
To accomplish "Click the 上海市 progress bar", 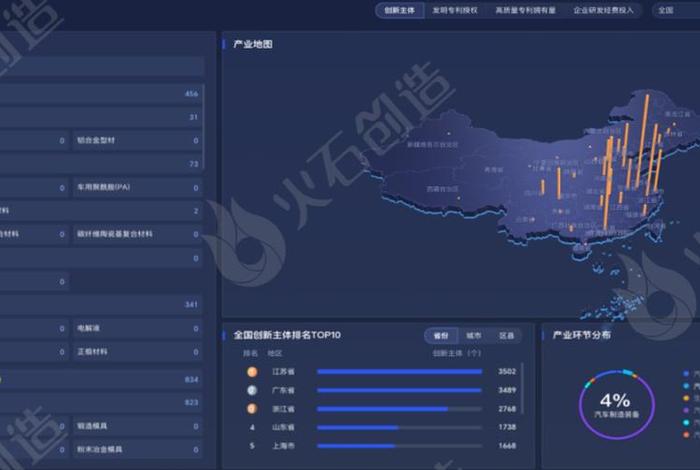I will [400, 446].
